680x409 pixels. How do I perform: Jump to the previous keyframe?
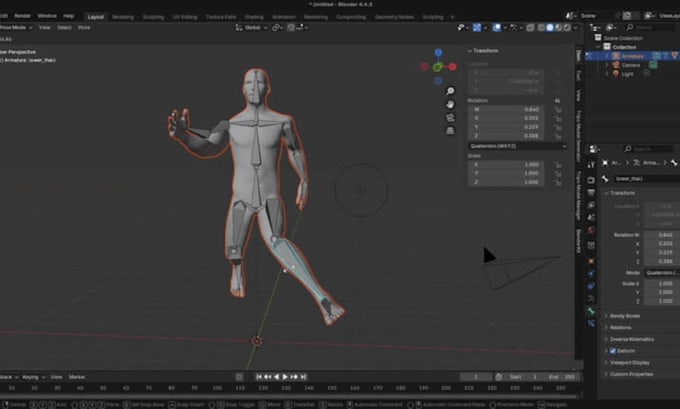[268, 377]
